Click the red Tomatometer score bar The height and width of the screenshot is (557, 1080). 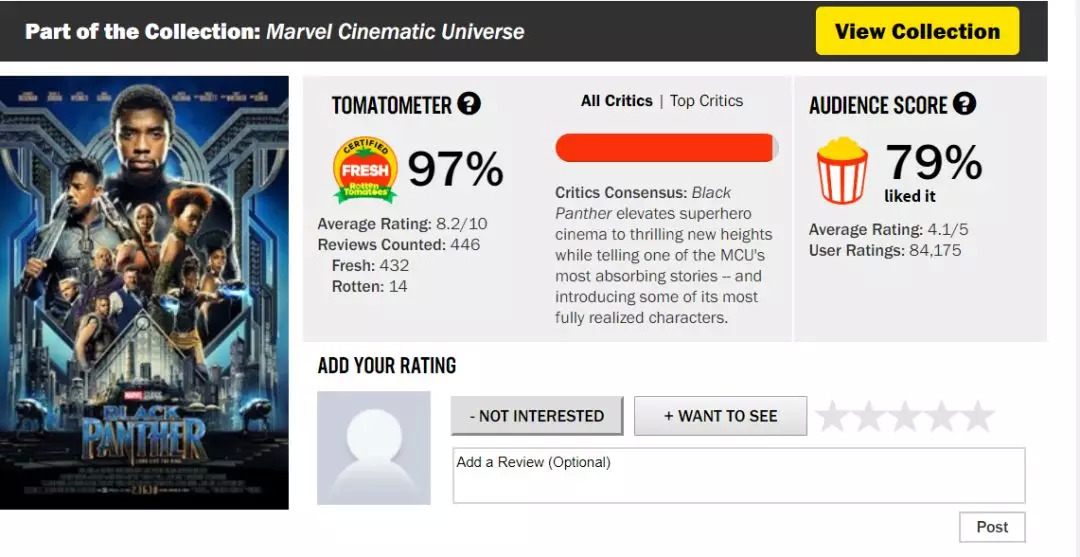(666, 148)
